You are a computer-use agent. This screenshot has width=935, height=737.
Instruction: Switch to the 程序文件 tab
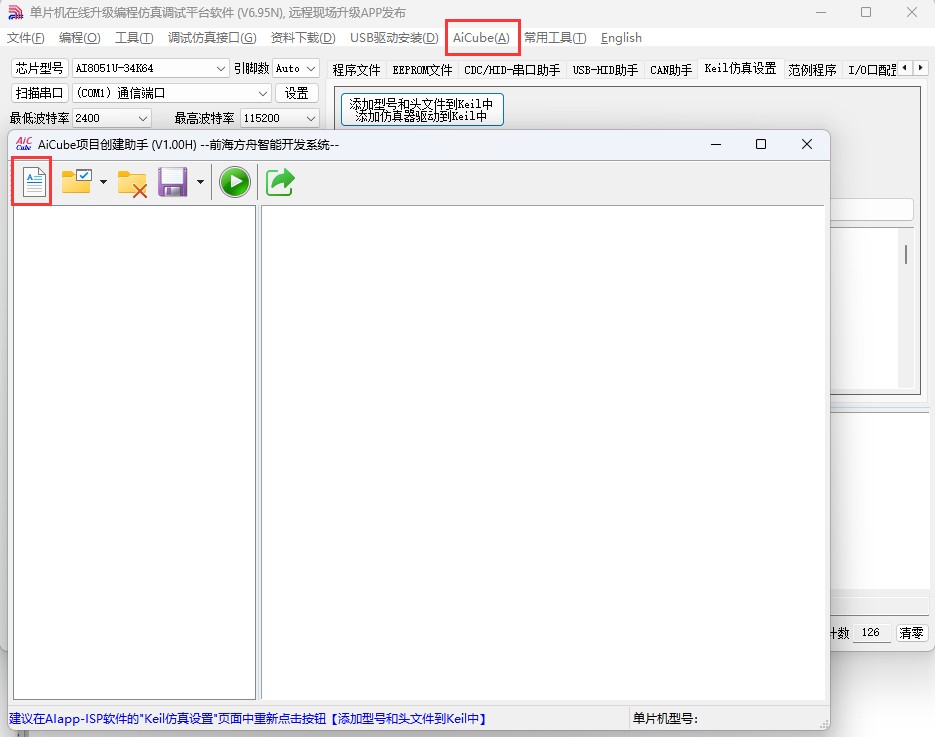click(357, 70)
